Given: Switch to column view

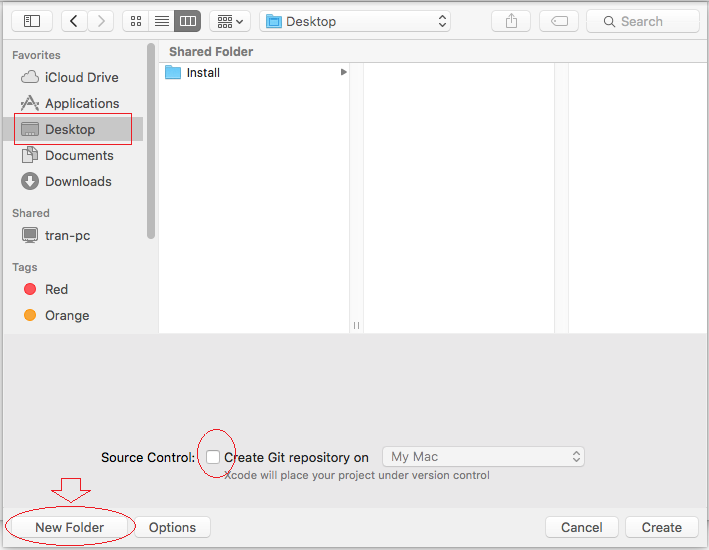Looking at the screenshot, I should [188, 21].
